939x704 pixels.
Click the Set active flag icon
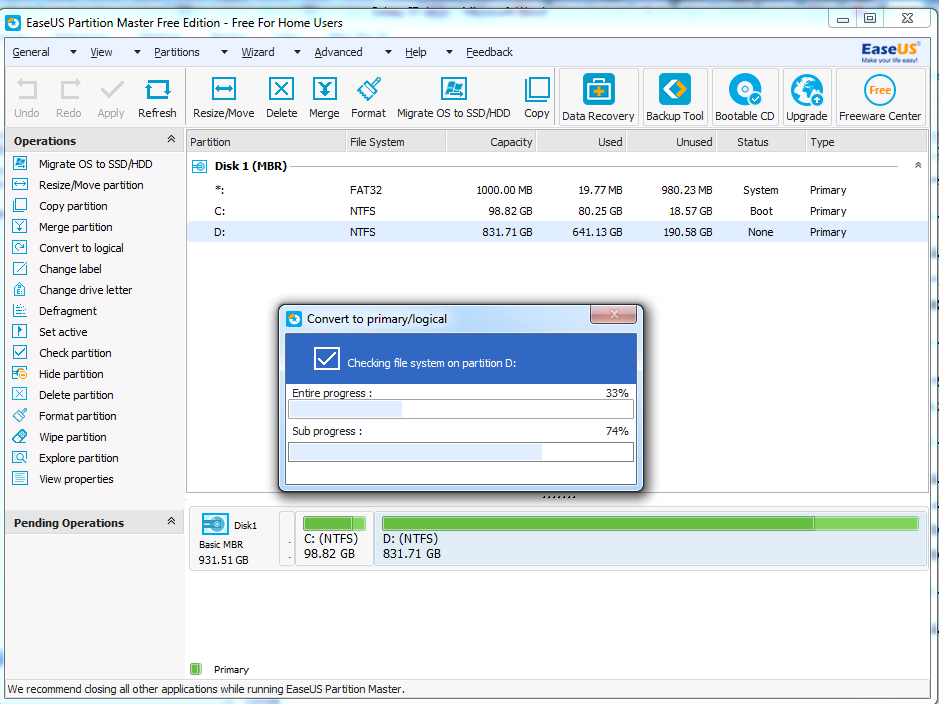20,332
